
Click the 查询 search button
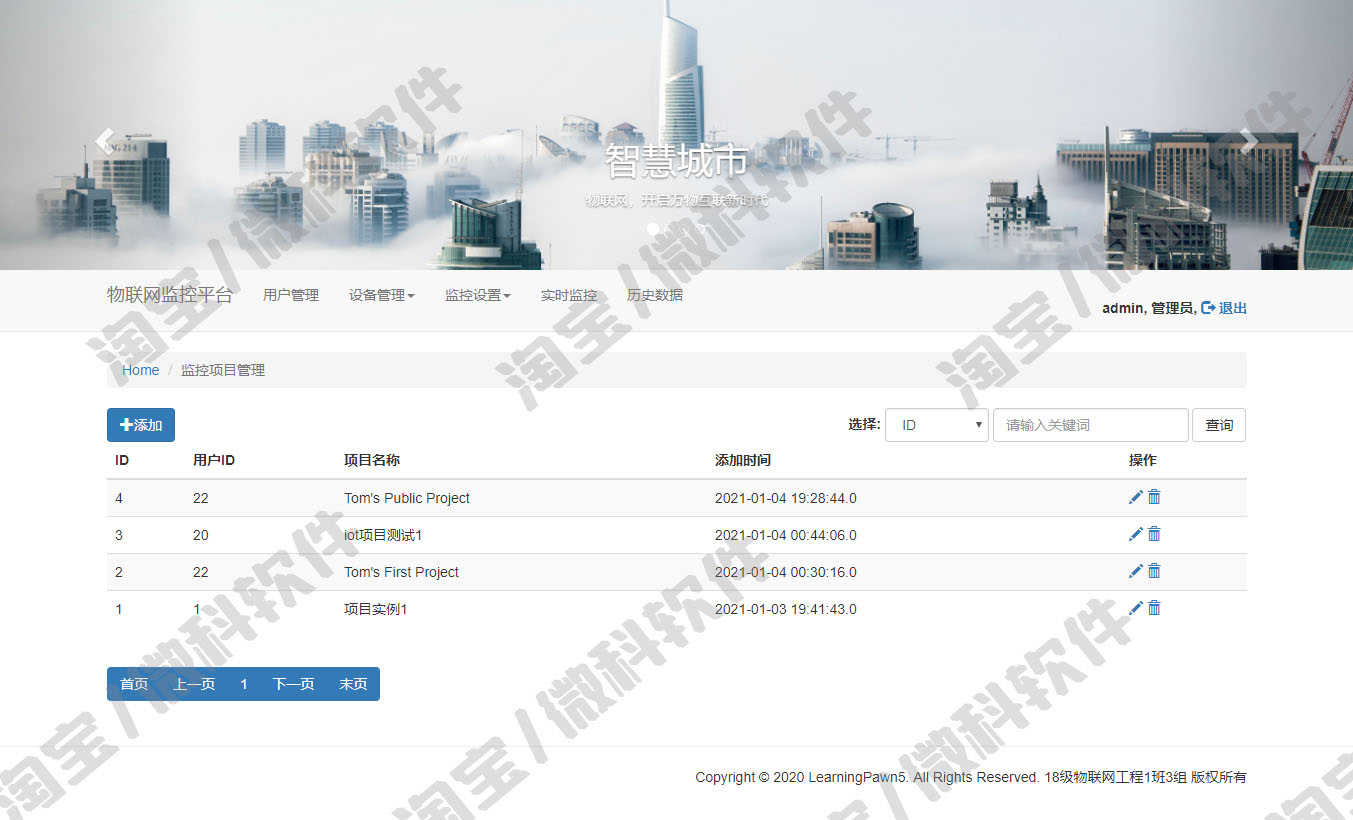click(x=1219, y=425)
